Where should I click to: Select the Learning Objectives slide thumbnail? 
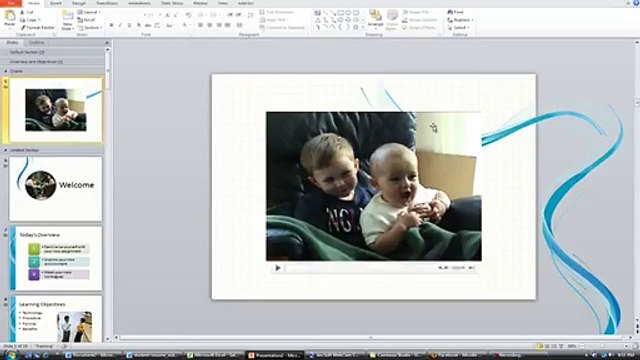pos(56,319)
